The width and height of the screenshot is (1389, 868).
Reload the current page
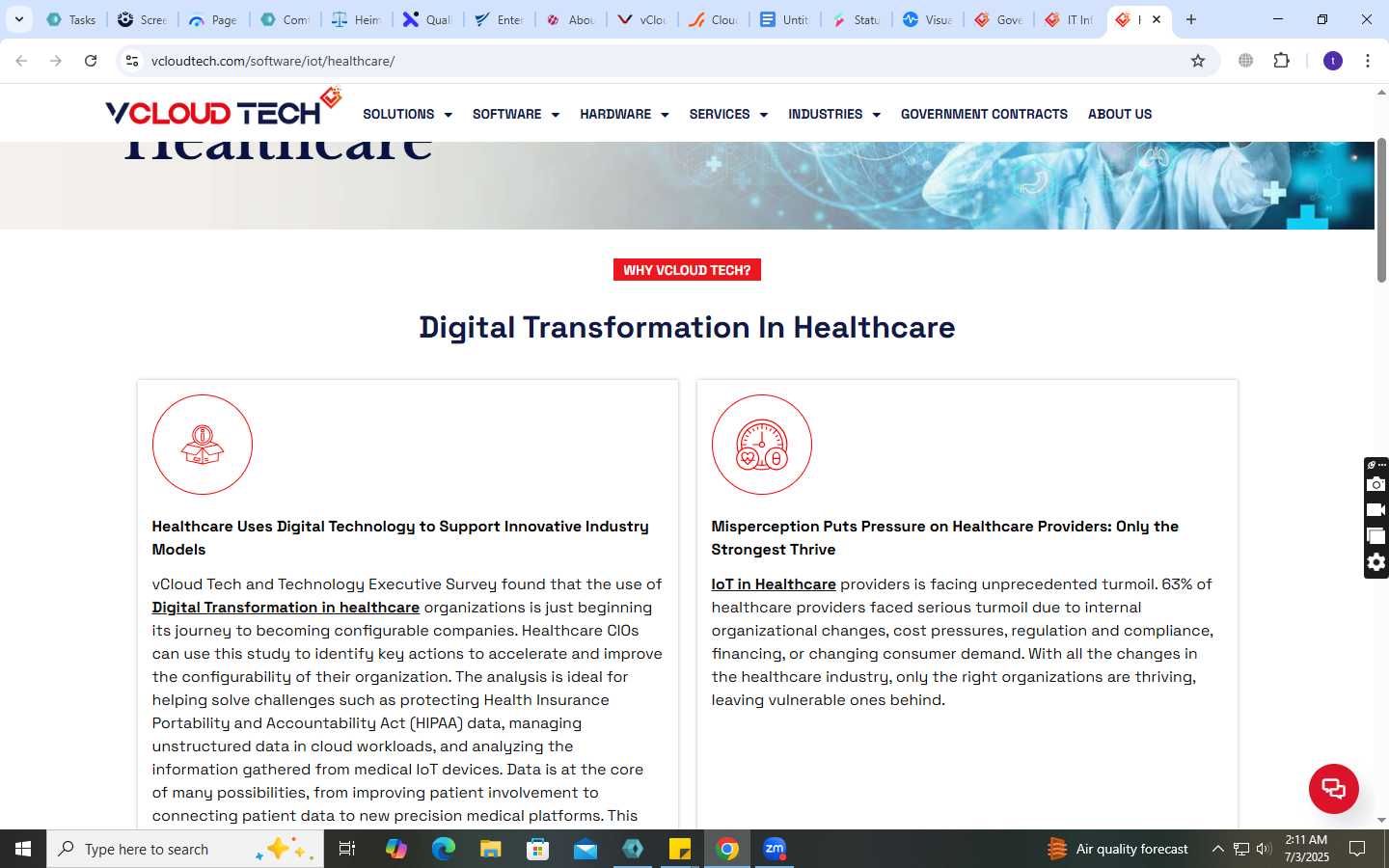91,61
